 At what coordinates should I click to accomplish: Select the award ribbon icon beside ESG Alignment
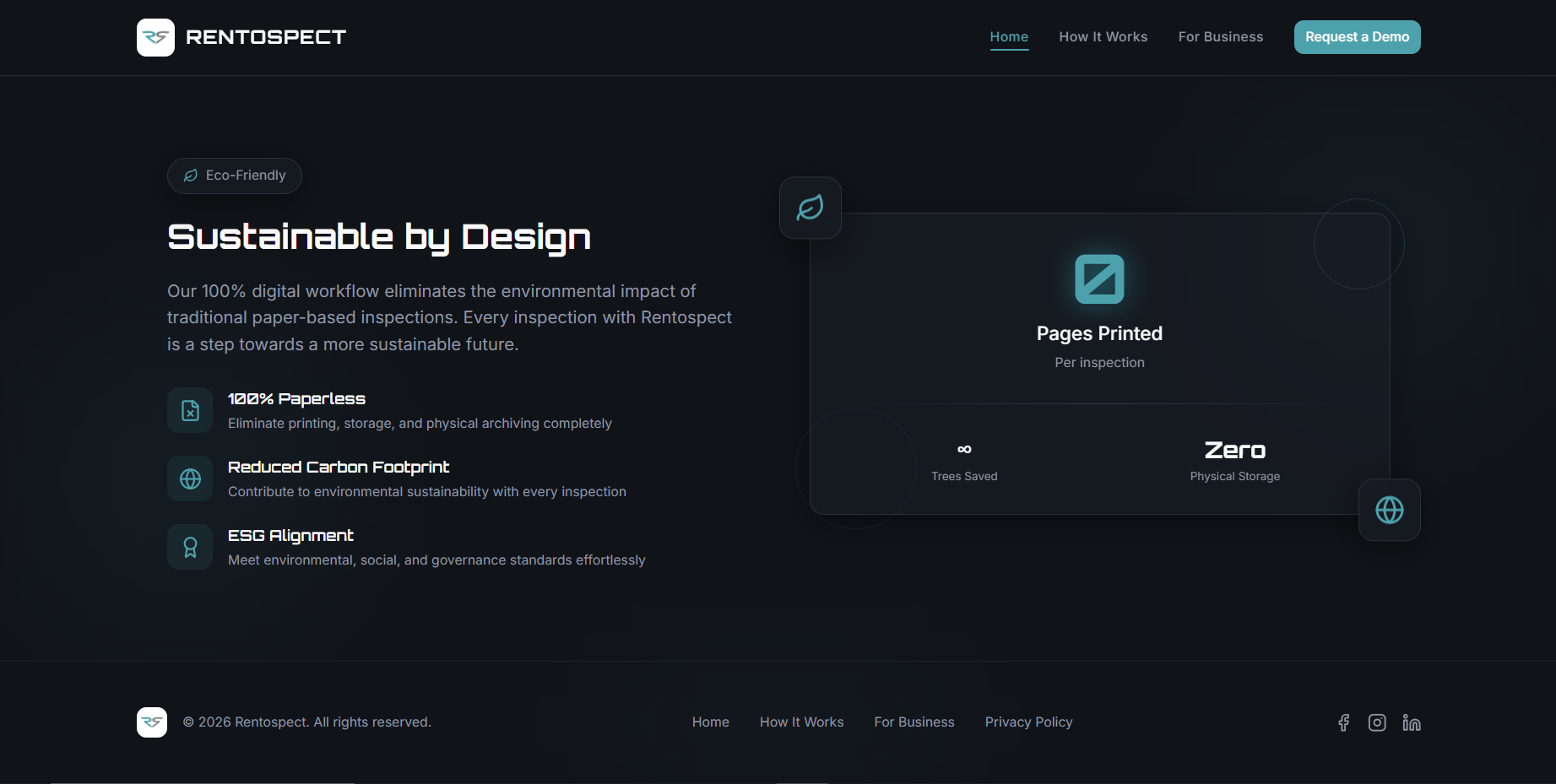[x=189, y=546]
